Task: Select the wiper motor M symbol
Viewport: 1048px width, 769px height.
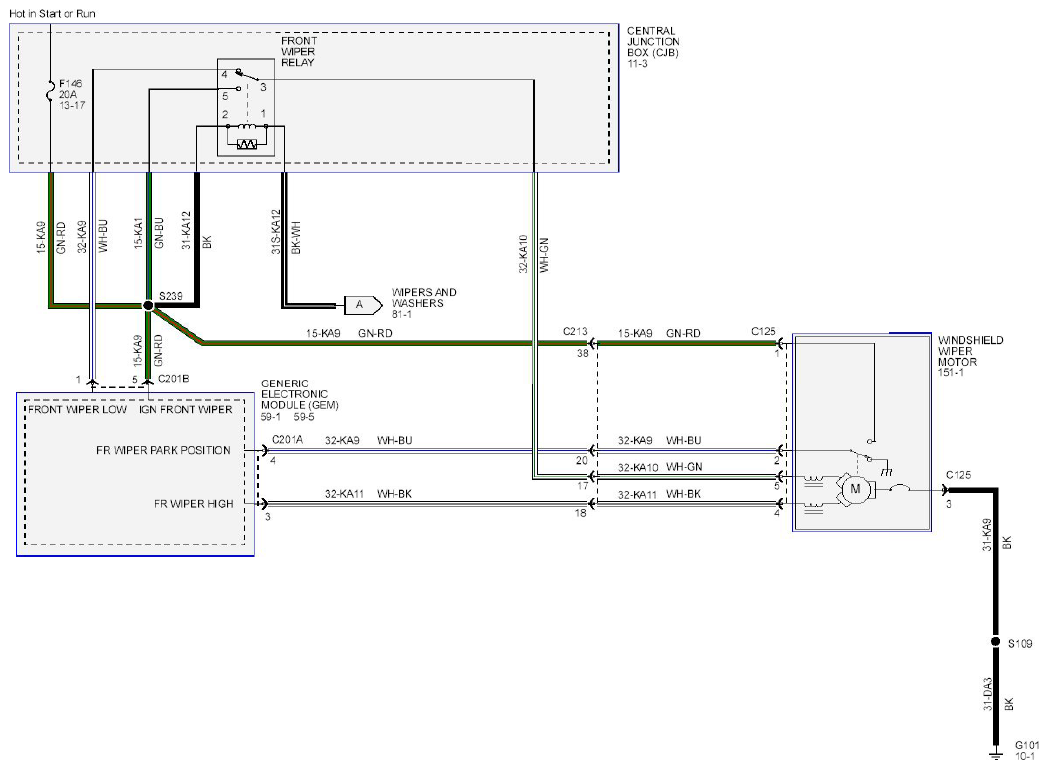Action: [x=855, y=489]
